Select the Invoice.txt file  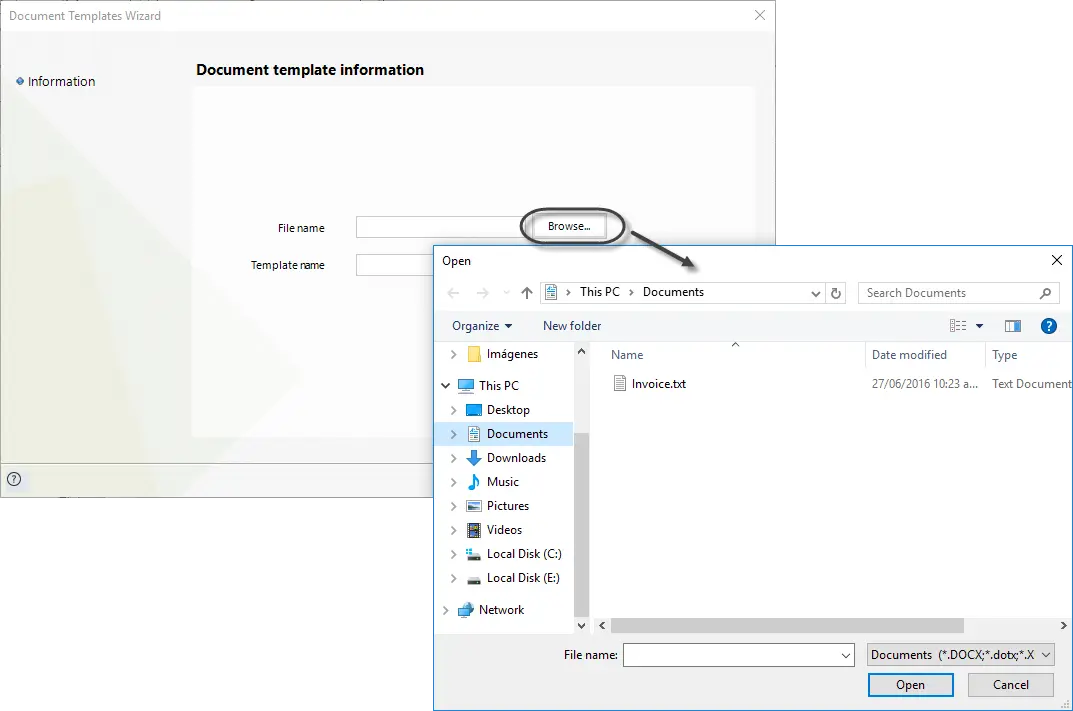pyautogui.click(x=658, y=384)
